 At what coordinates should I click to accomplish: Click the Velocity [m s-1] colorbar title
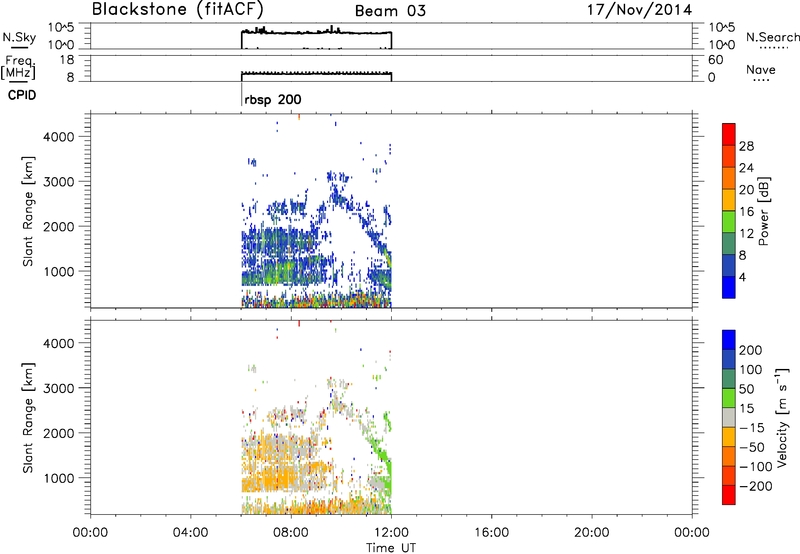(x=782, y=417)
